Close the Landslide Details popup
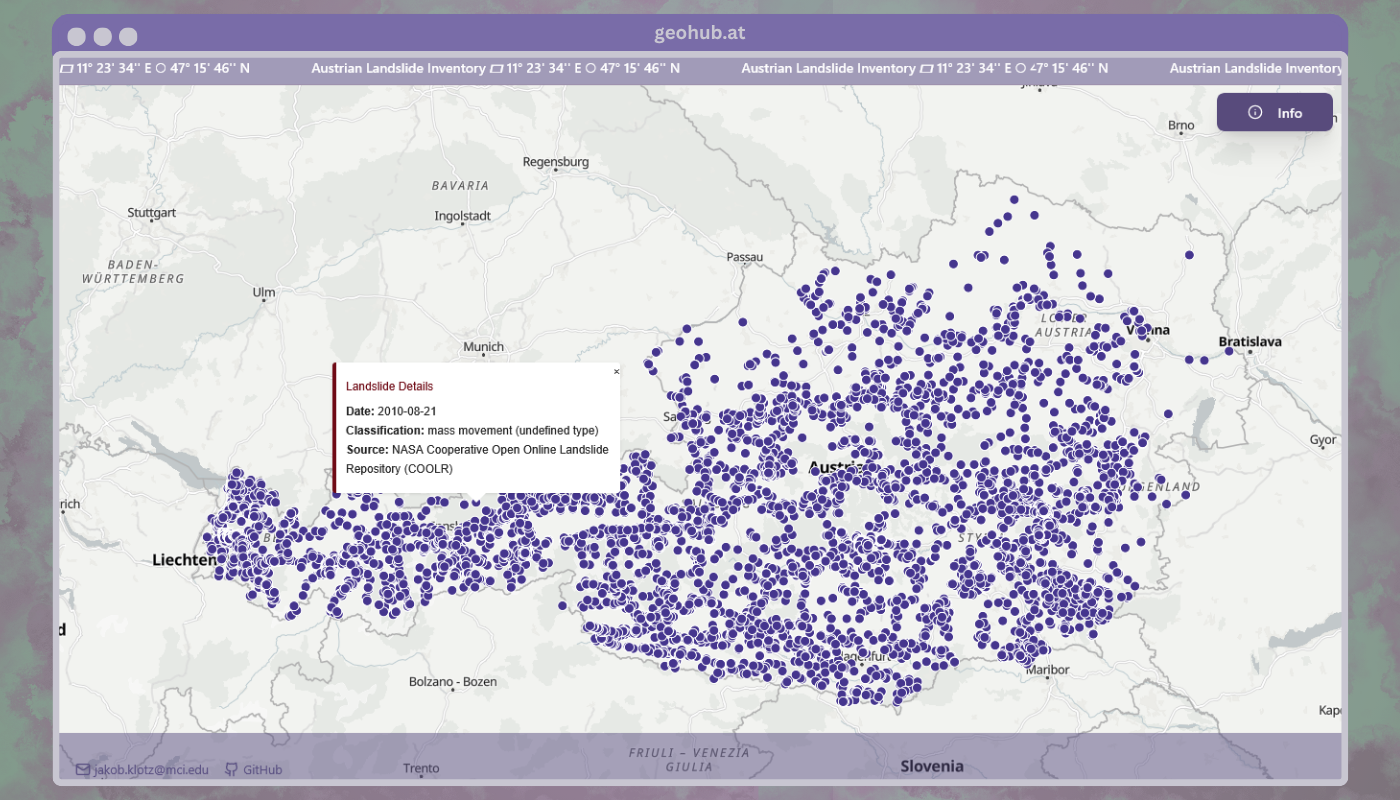Screen dimensions: 1400x800 616,371
